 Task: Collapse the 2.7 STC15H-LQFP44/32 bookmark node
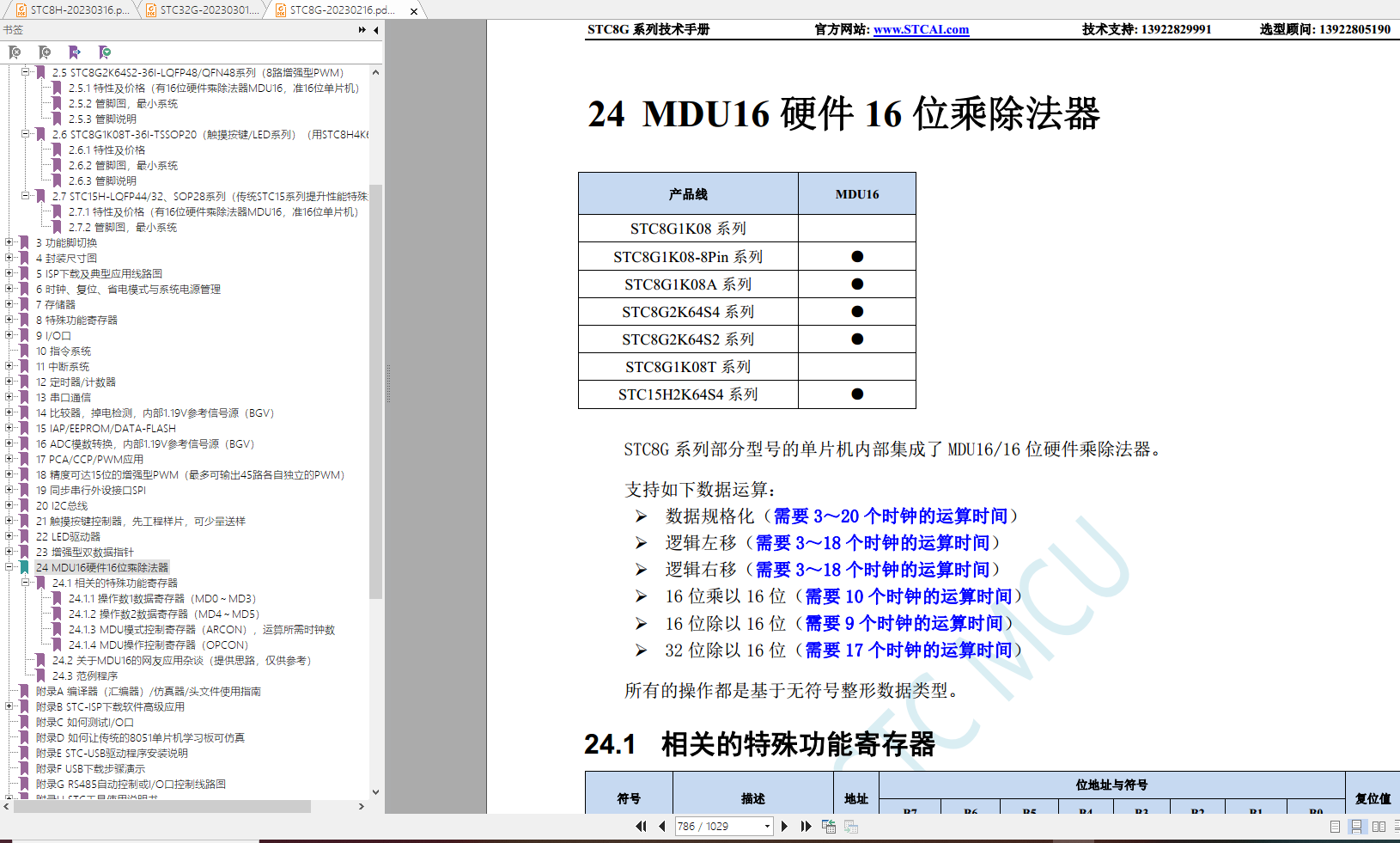(26, 196)
